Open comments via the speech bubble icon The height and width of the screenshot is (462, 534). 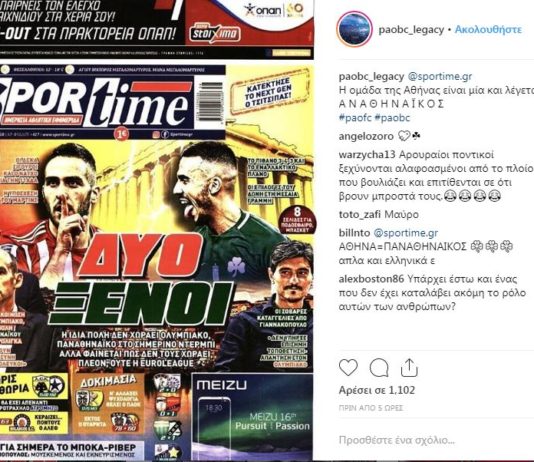[x=379, y=368]
